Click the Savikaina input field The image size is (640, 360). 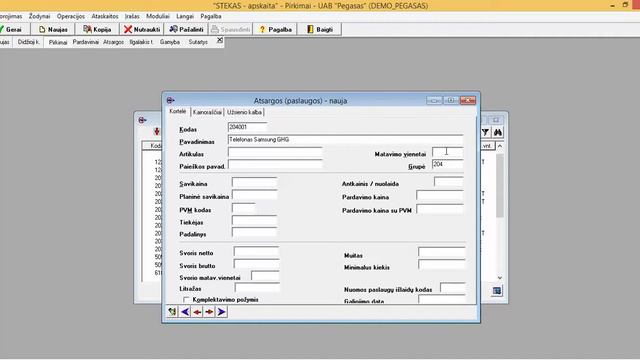point(255,182)
